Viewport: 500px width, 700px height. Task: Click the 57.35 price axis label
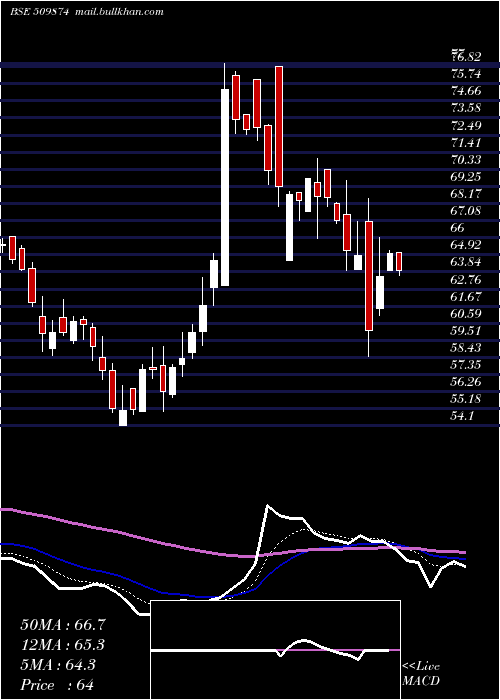point(467,365)
